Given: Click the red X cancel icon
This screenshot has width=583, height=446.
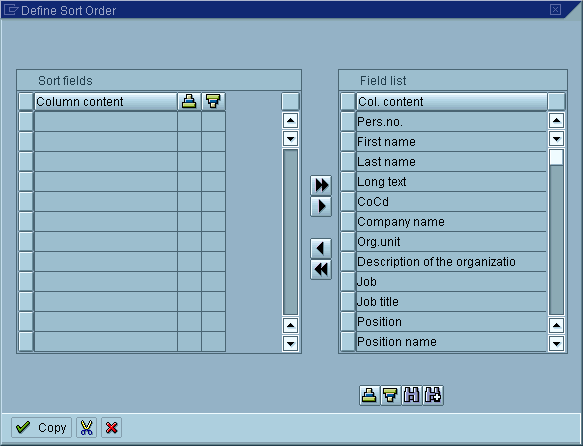Looking at the screenshot, I should click(x=111, y=427).
